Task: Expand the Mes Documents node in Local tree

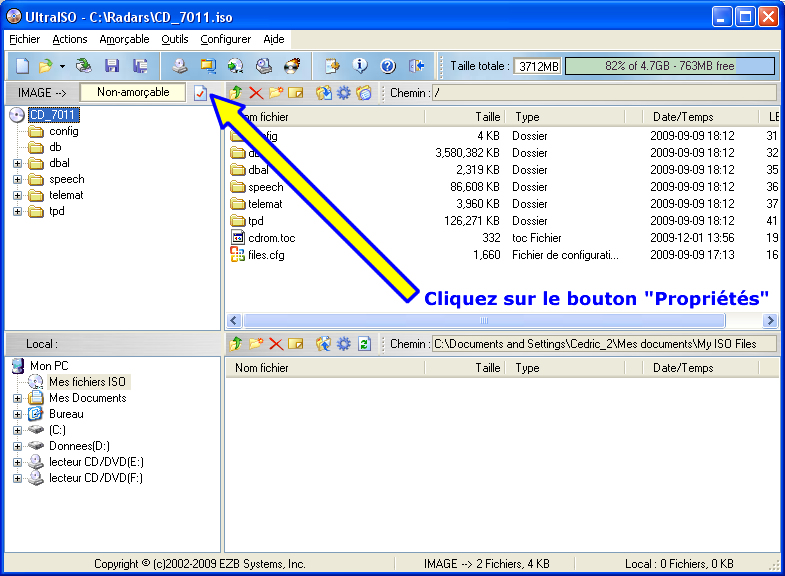Action: [17, 398]
